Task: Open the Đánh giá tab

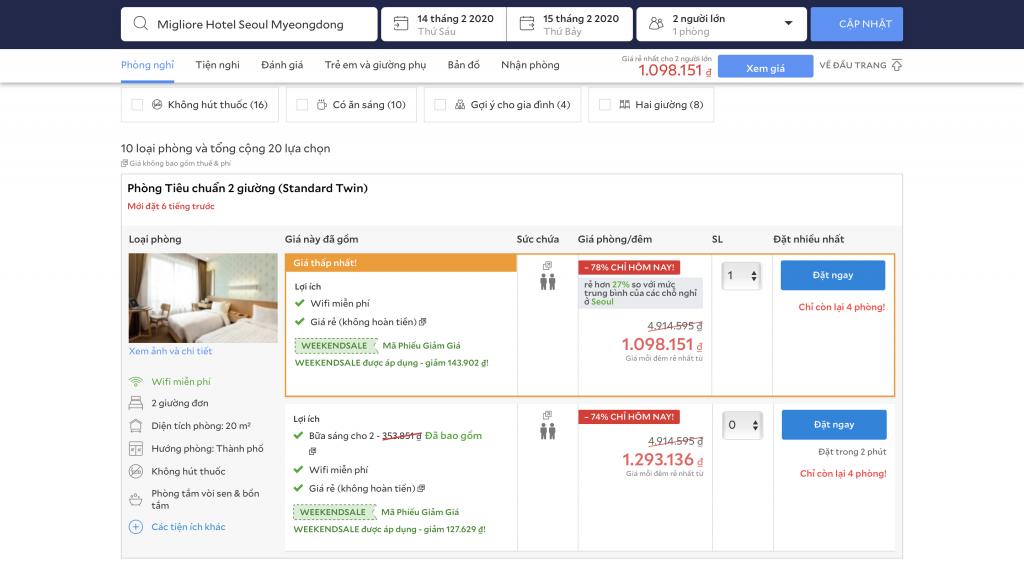Action: coord(282,65)
